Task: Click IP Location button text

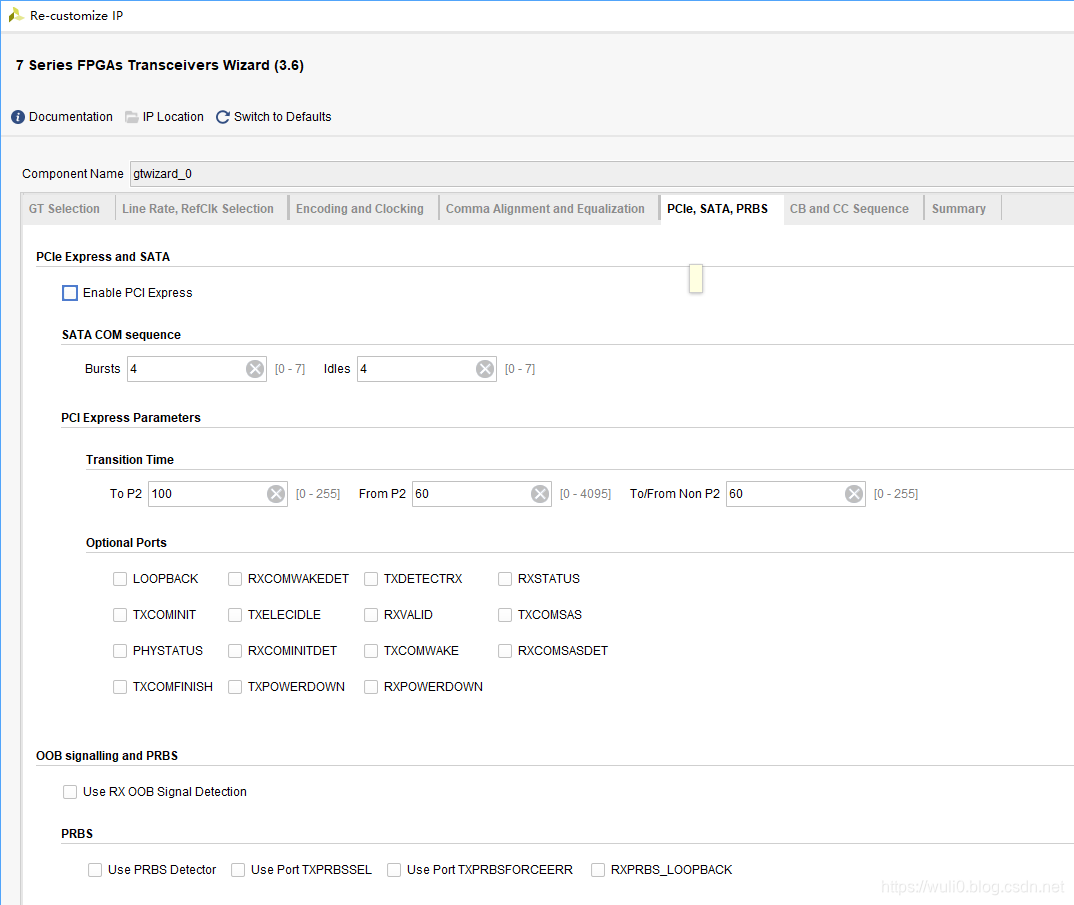Action: click(x=173, y=117)
